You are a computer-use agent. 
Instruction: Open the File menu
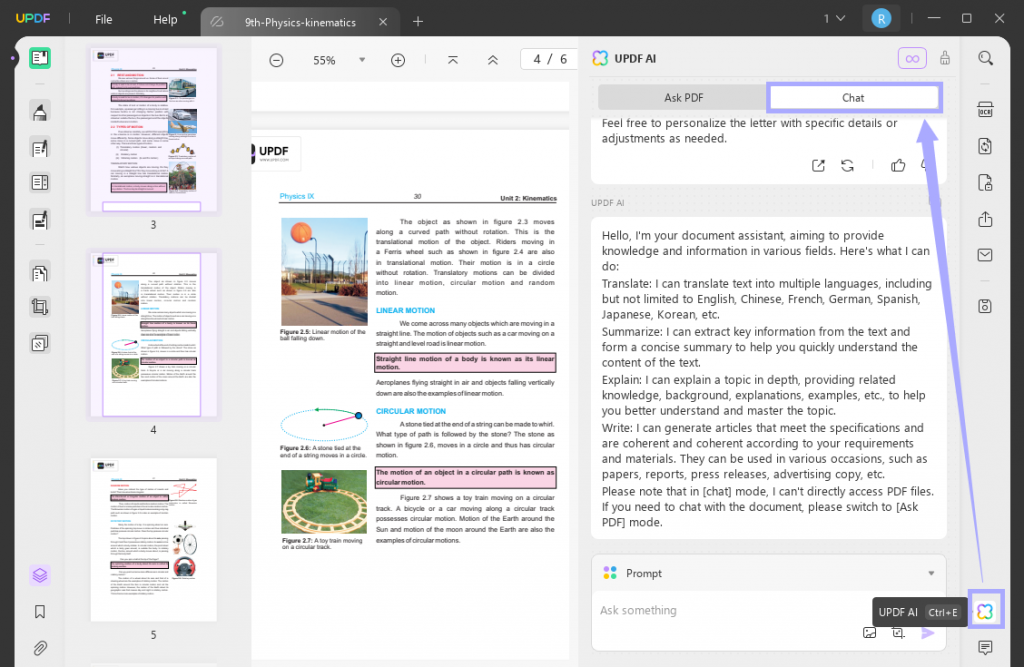pos(104,20)
